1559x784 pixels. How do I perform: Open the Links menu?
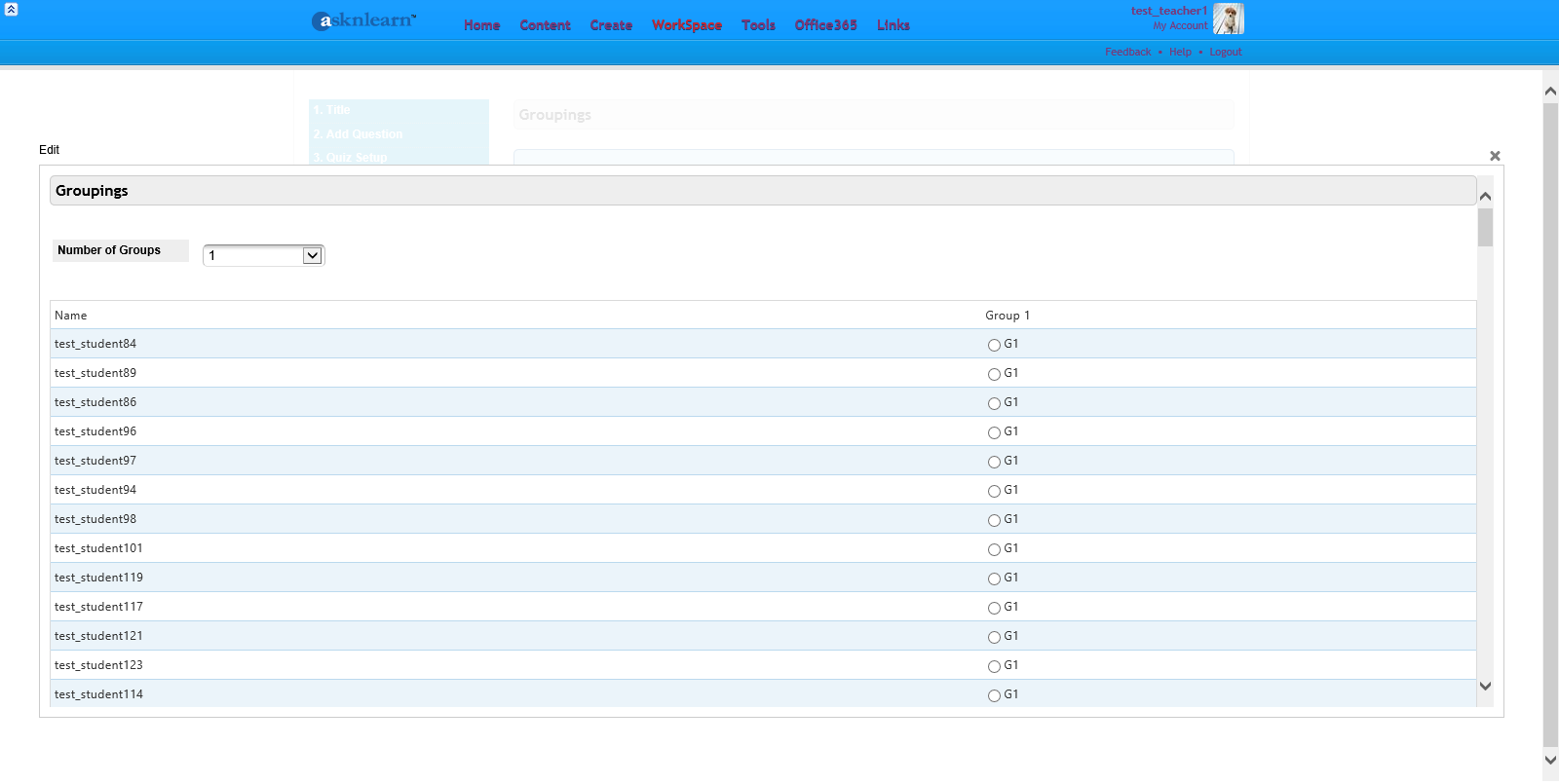(894, 25)
